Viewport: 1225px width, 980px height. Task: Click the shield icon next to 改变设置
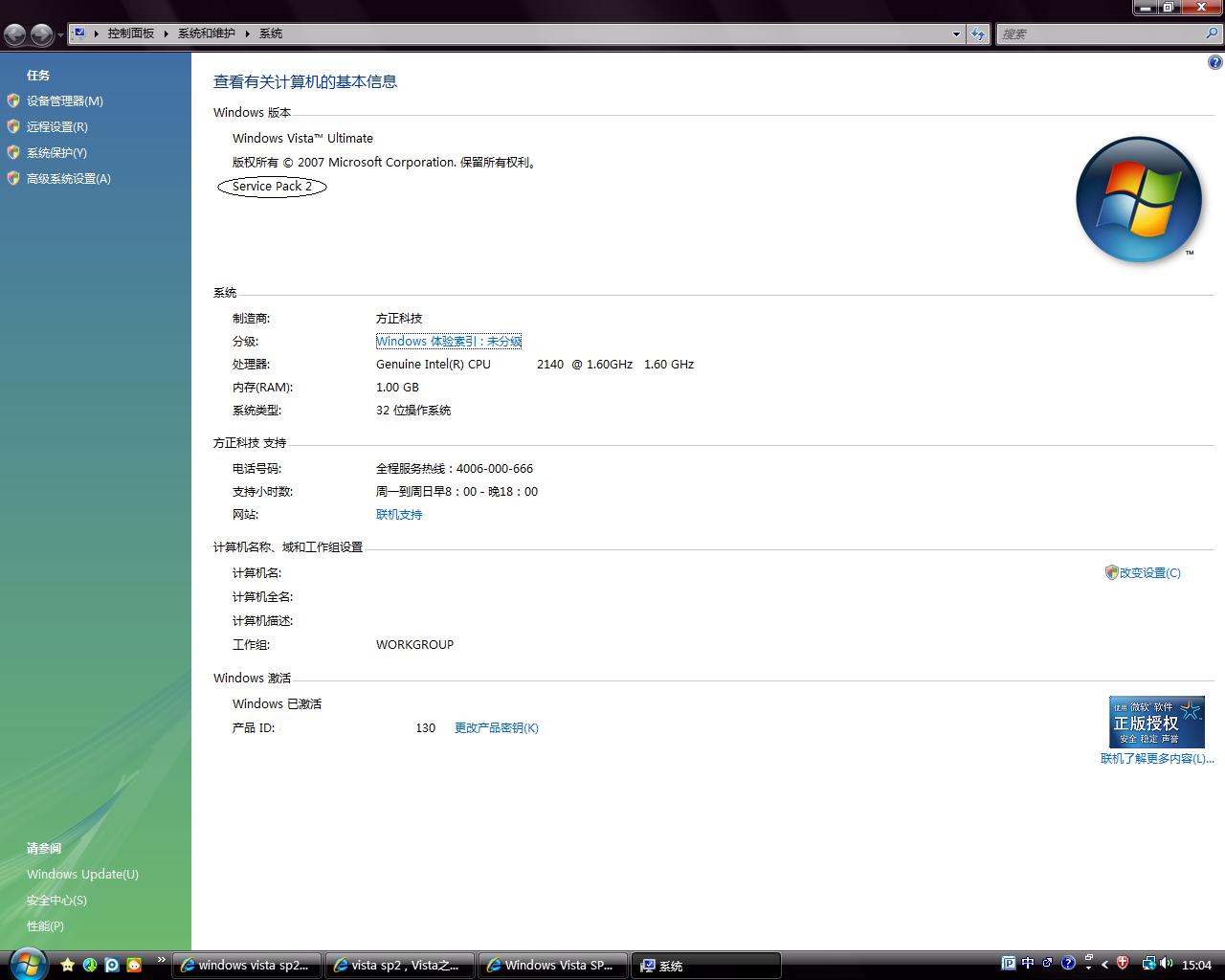point(1112,572)
